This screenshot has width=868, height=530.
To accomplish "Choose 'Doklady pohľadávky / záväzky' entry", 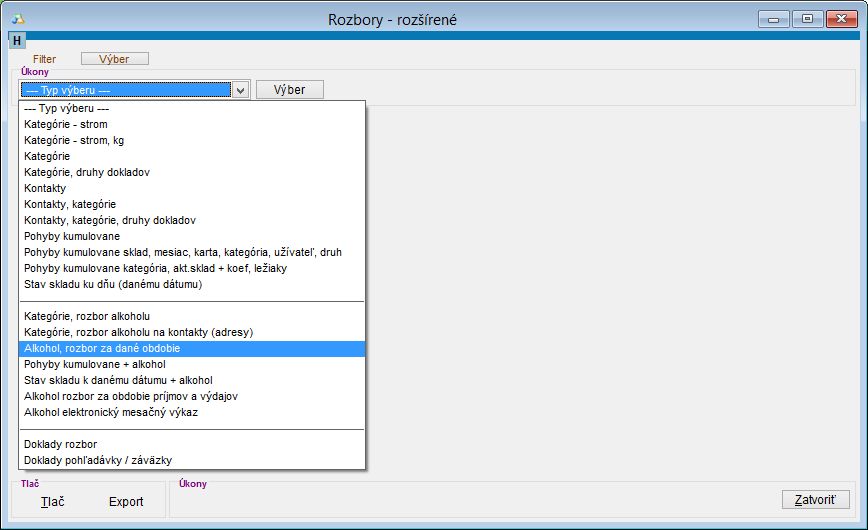I will coord(98,460).
